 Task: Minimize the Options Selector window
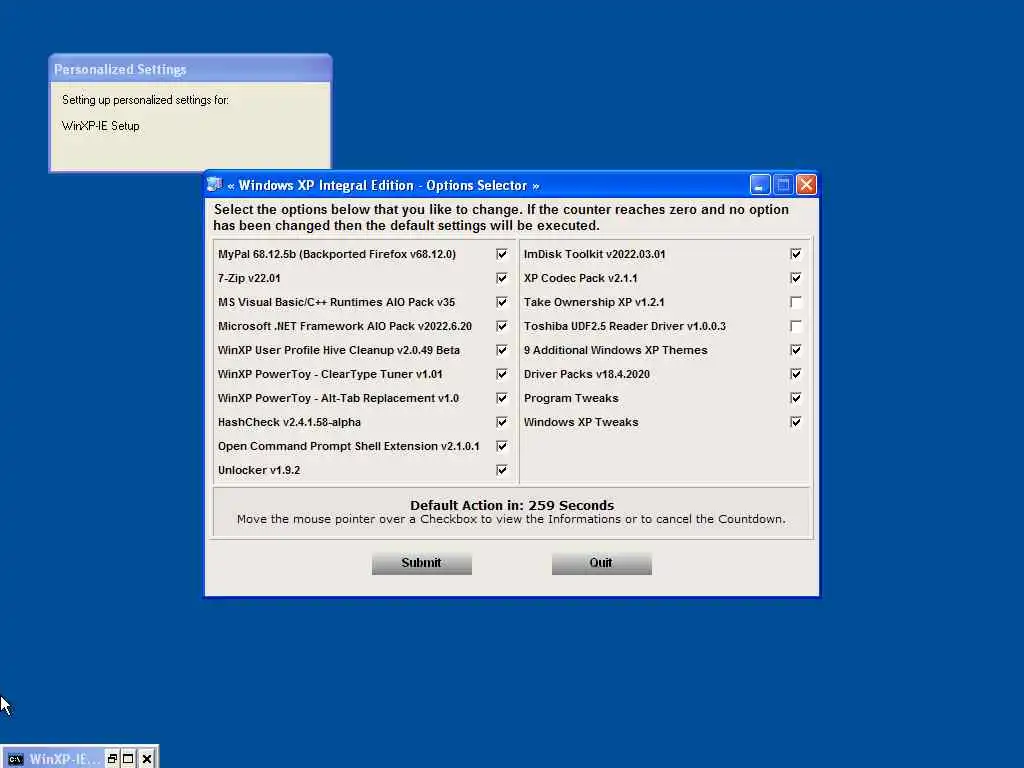760,185
